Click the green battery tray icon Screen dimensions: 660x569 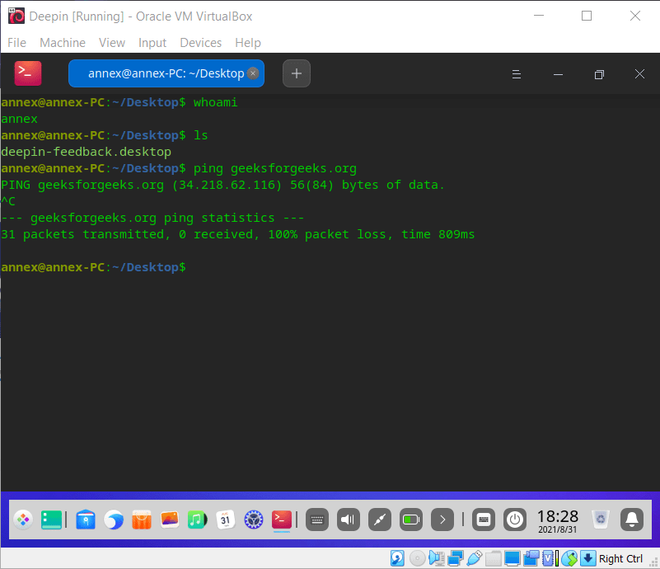411,520
